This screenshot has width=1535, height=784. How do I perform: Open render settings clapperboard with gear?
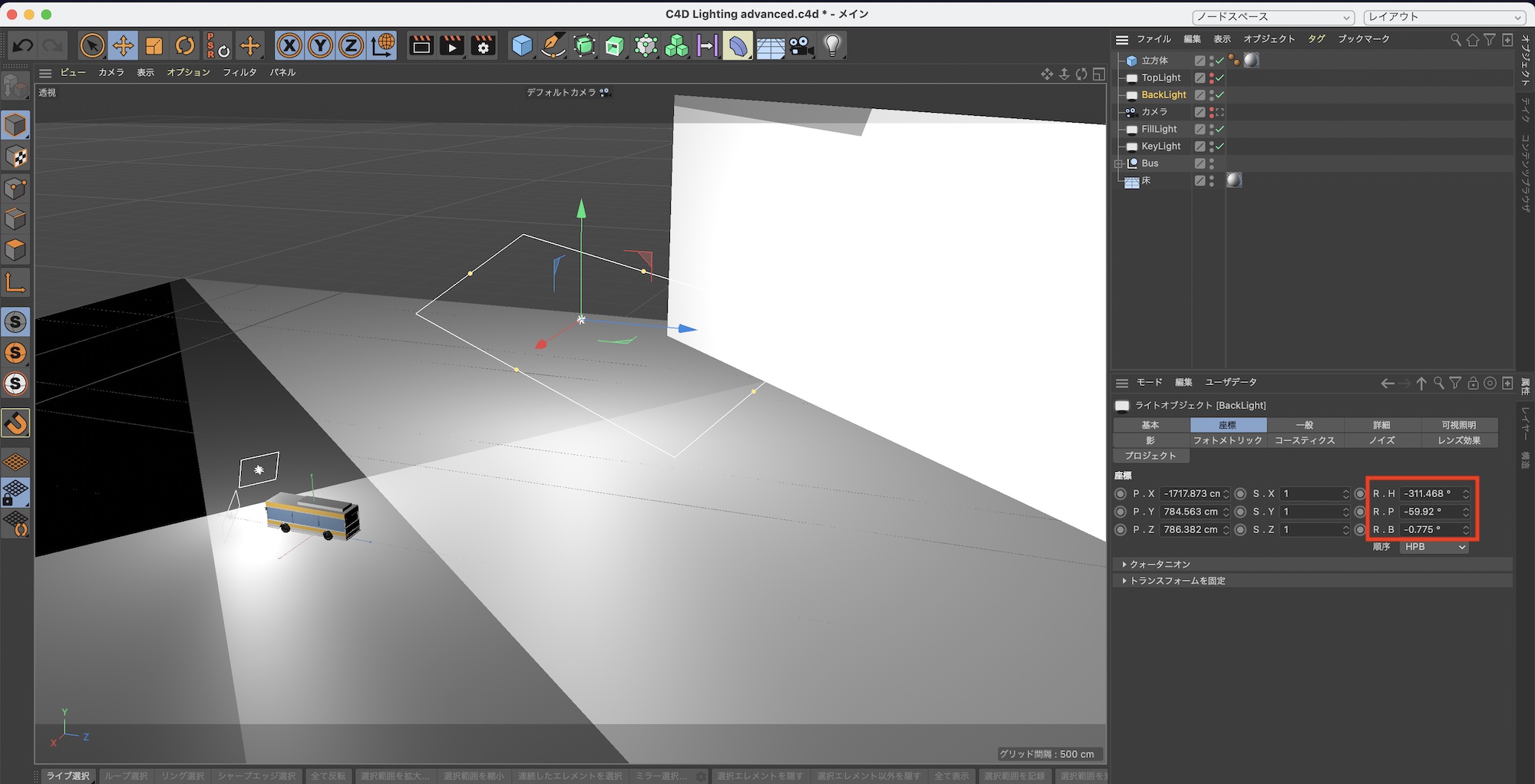(484, 46)
